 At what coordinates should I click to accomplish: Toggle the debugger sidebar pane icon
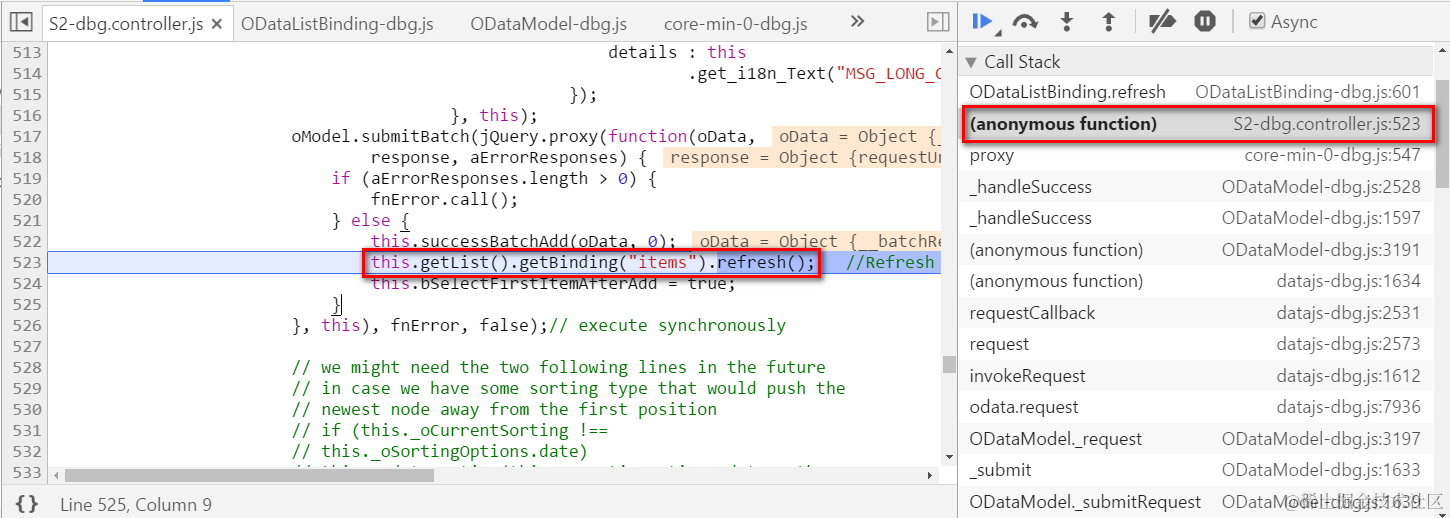coord(937,21)
